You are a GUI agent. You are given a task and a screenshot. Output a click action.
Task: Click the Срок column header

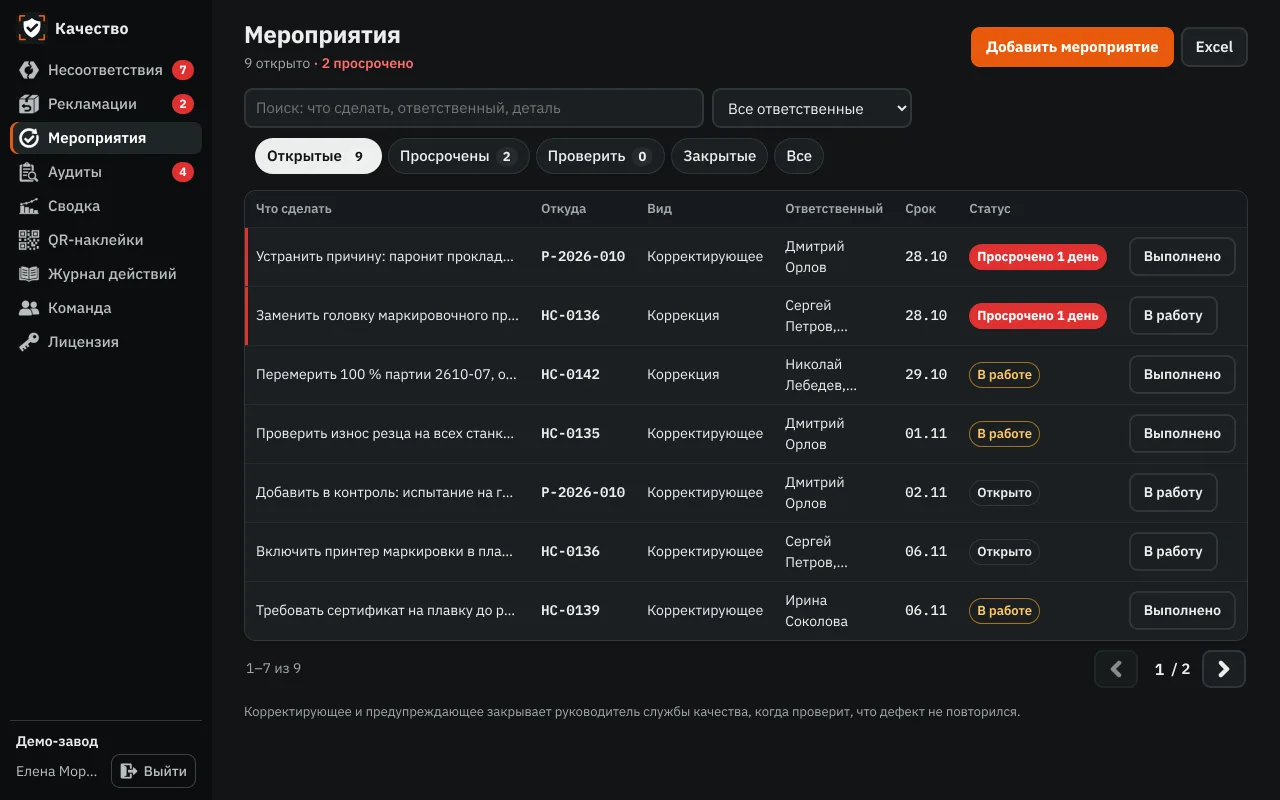point(921,209)
